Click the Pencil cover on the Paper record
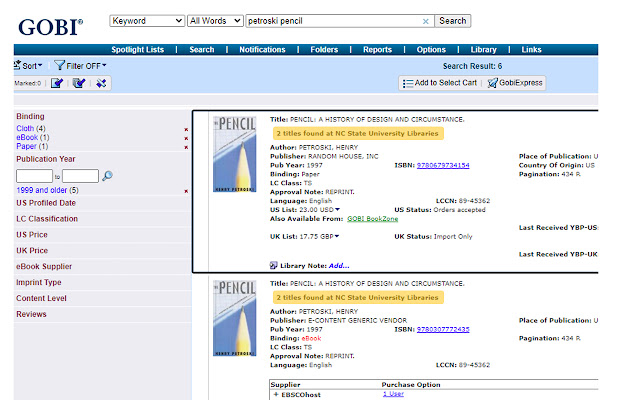Image resolution: width=640 pixels, height=400 pixels. pyautogui.click(x=235, y=154)
